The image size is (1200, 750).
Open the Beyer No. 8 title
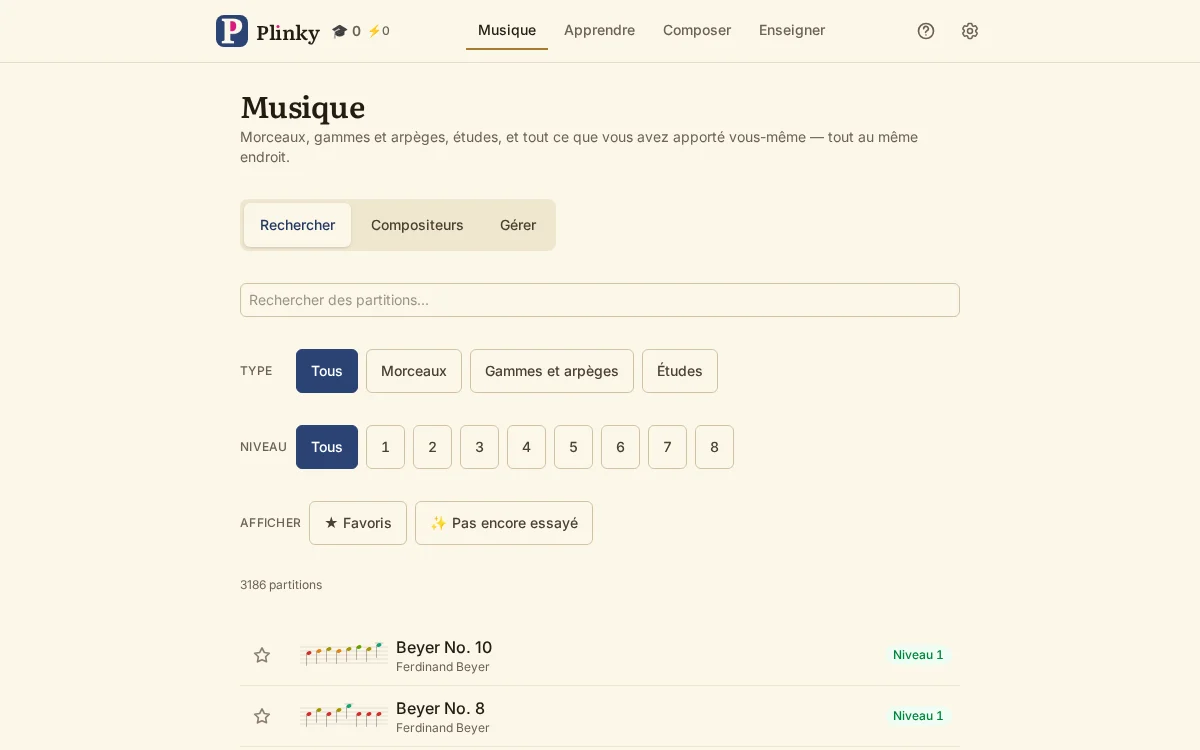(440, 708)
